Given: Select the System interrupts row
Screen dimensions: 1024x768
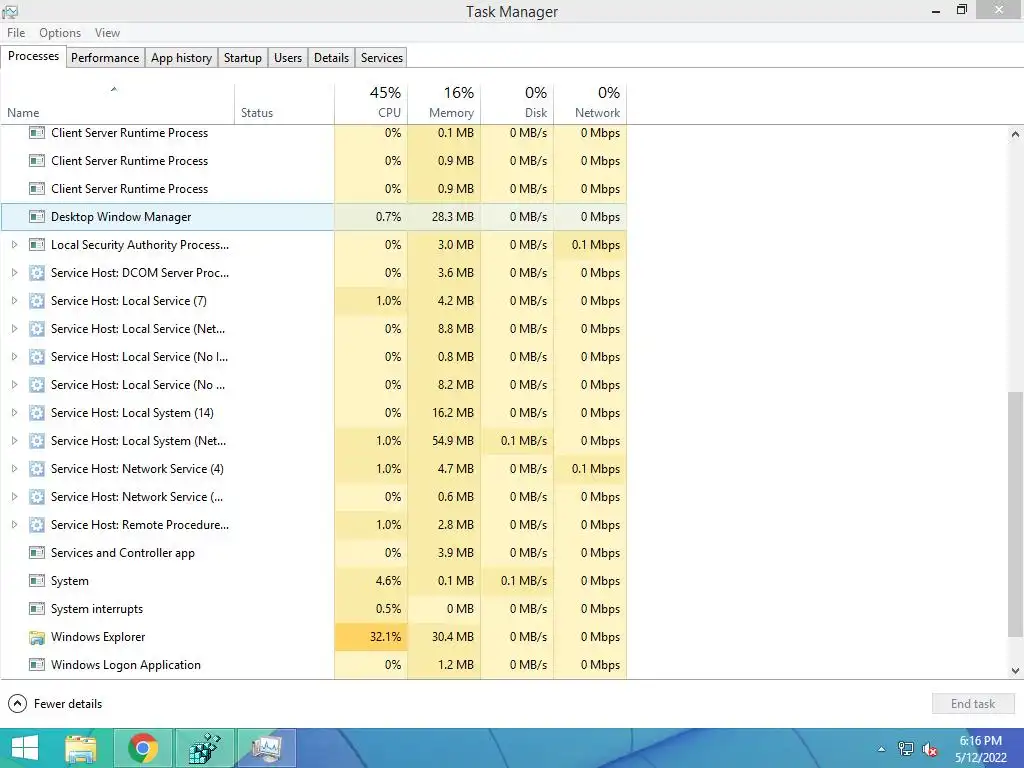Looking at the screenshot, I should coord(313,609).
